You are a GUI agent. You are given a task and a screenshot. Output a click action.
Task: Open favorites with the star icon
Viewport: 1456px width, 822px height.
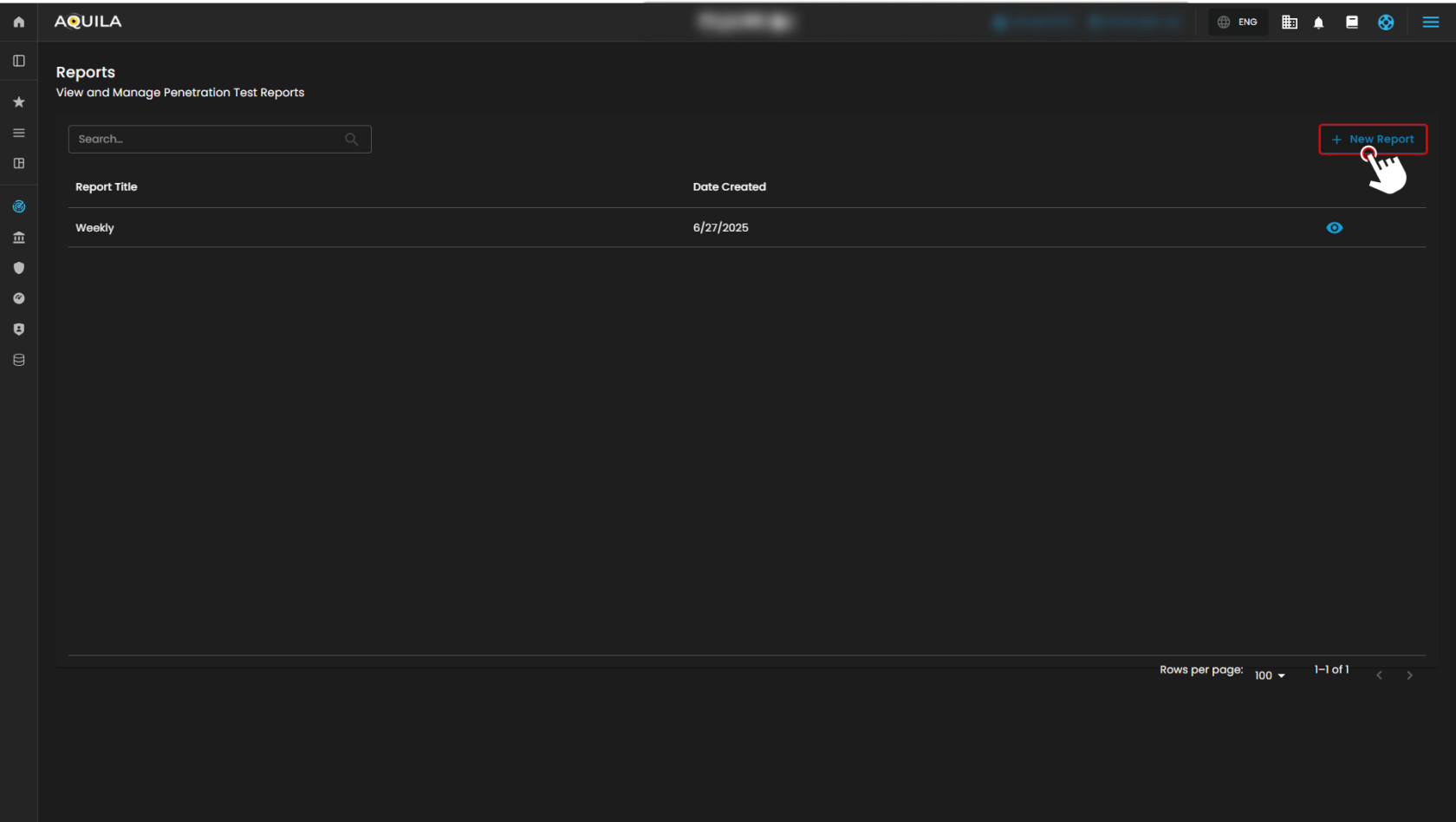point(19,102)
